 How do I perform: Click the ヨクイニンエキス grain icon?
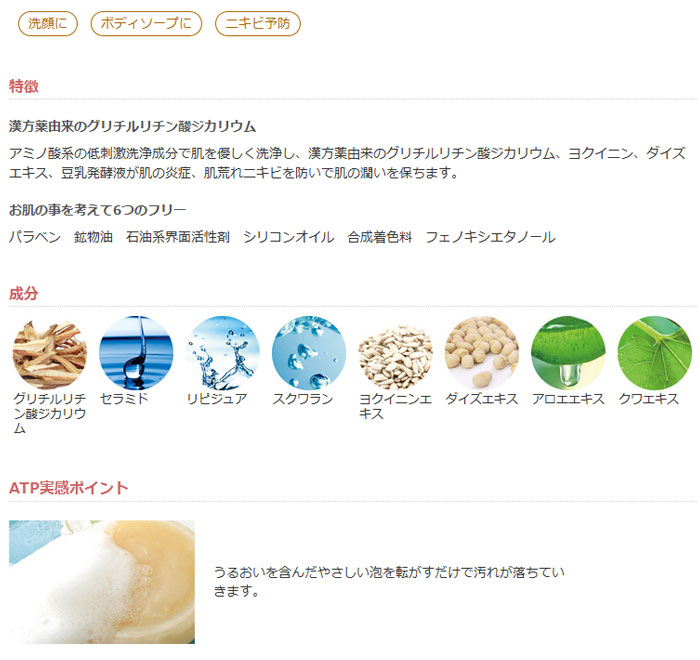pyautogui.click(x=396, y=353)
